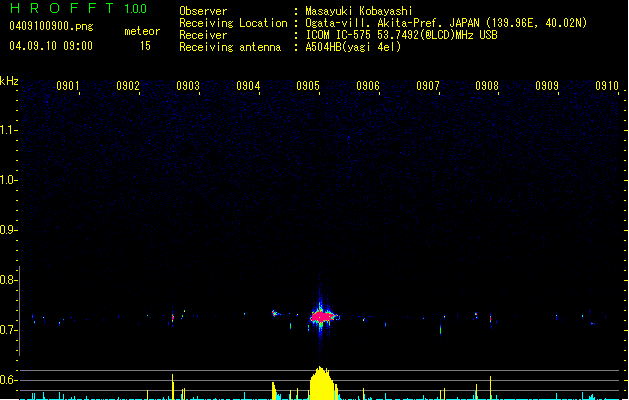Click the 1.1 kHz frequency axis label
This screenshot has height=400, width=629.
pos(8,130)
